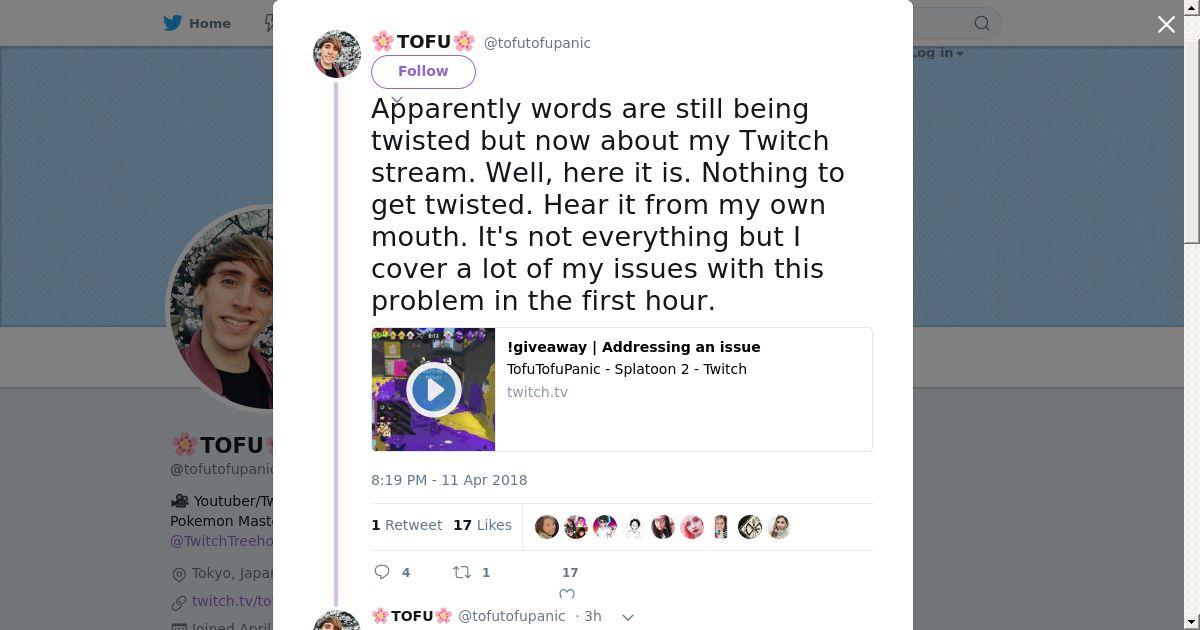Image resolution: width=1200 pixels, height=630 pixels.
Task: Click the first liker's avatar thumbnail
Action: pyautogui.click(x=547, y=527)
